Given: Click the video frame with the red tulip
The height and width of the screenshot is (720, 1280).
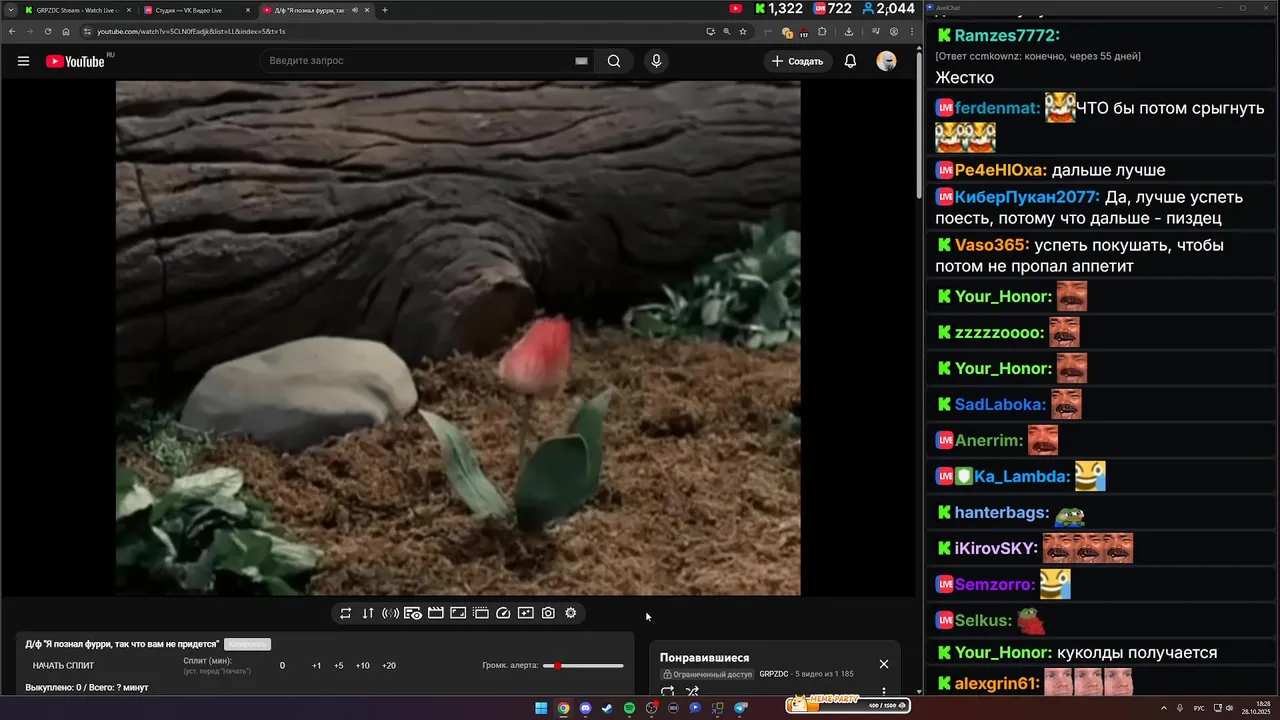Looking at the screenshot, I should (458, 338).
